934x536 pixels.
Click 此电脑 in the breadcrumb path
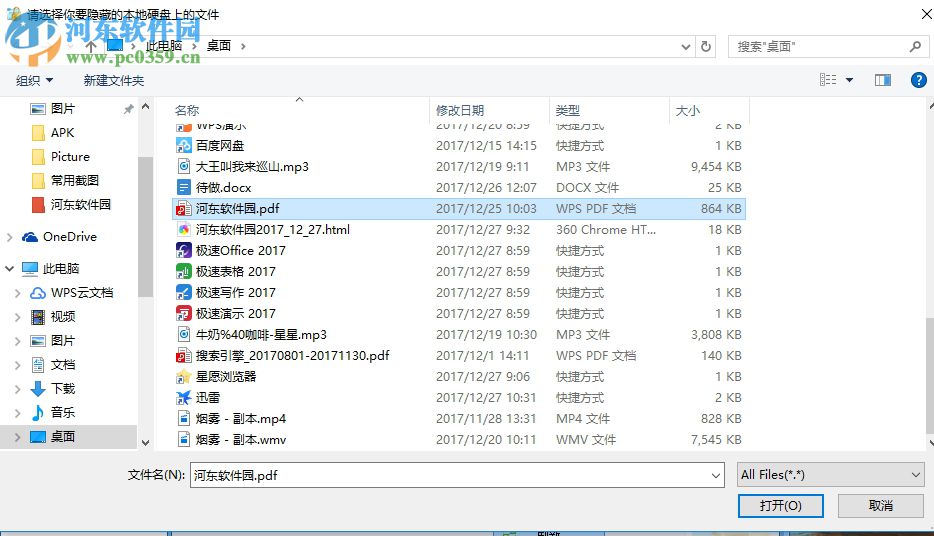164,46
